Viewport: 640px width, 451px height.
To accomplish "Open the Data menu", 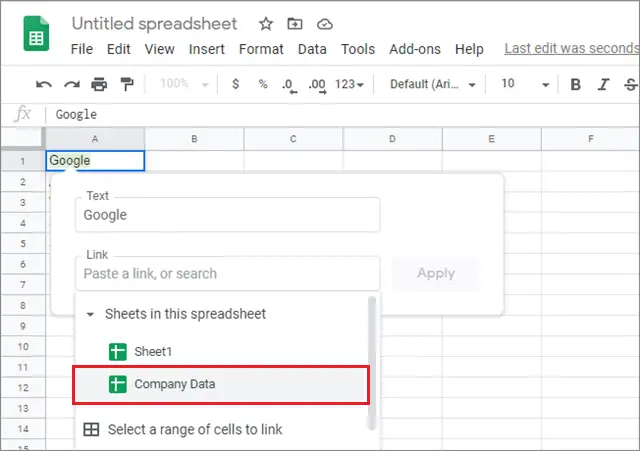I will tap(312, 49).
